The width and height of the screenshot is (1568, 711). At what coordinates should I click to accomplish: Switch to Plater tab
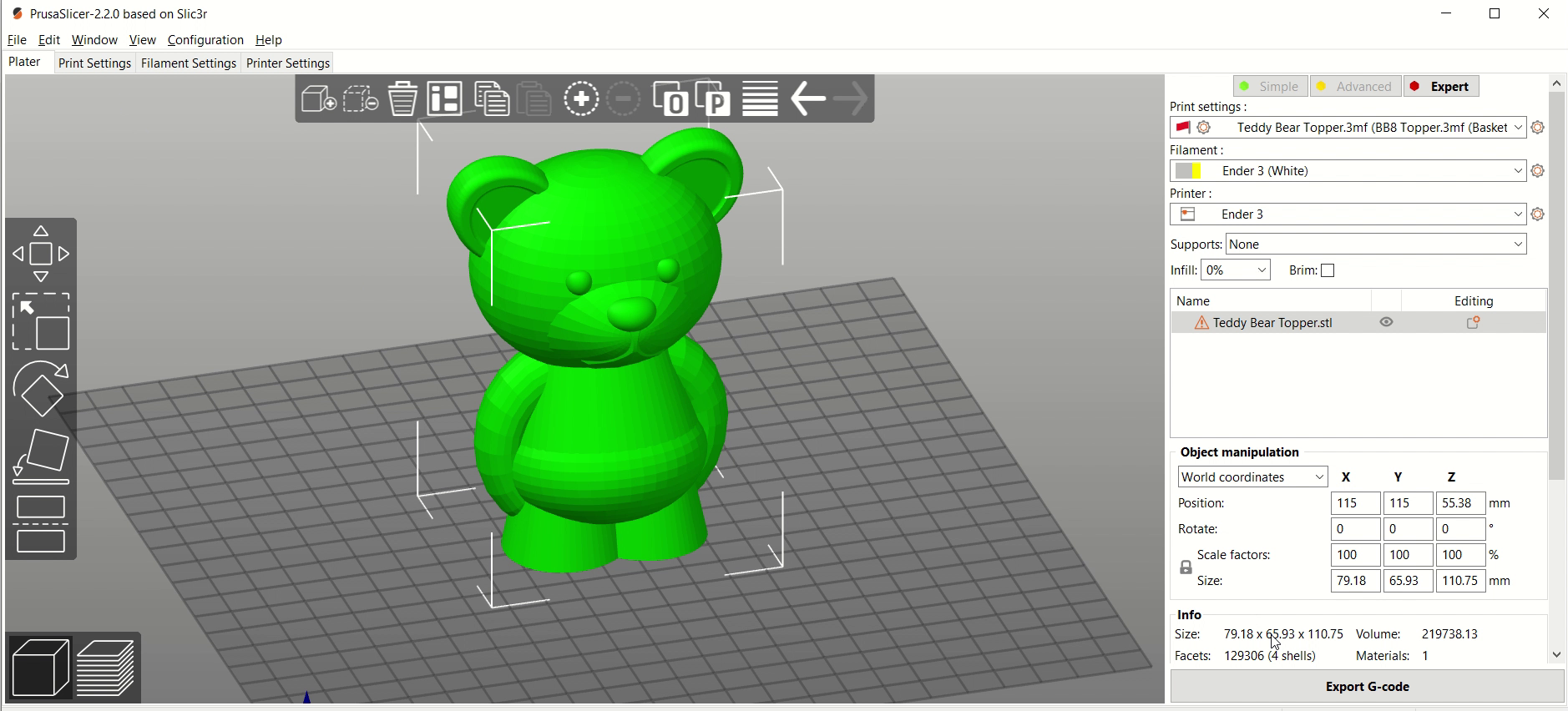coord(25,62)
